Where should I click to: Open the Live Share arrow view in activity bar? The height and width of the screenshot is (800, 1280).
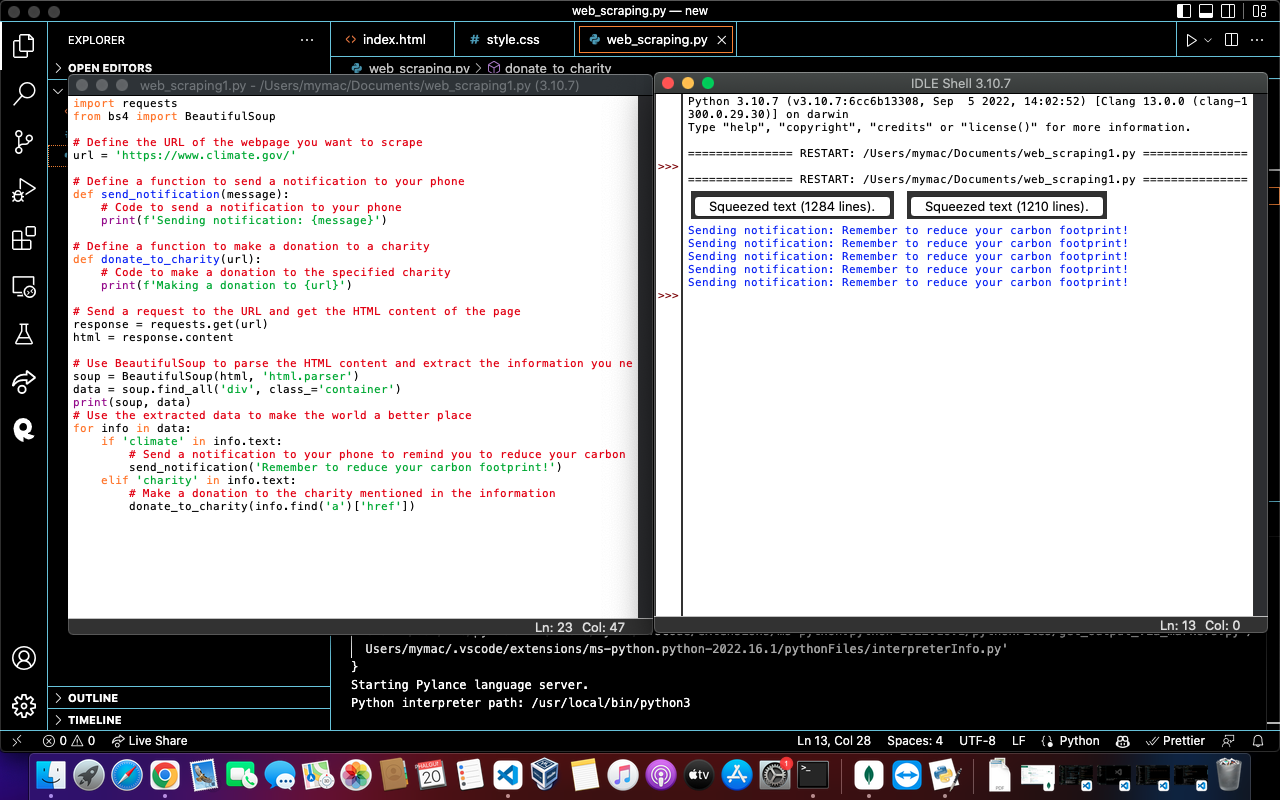[x=24, y=382]
